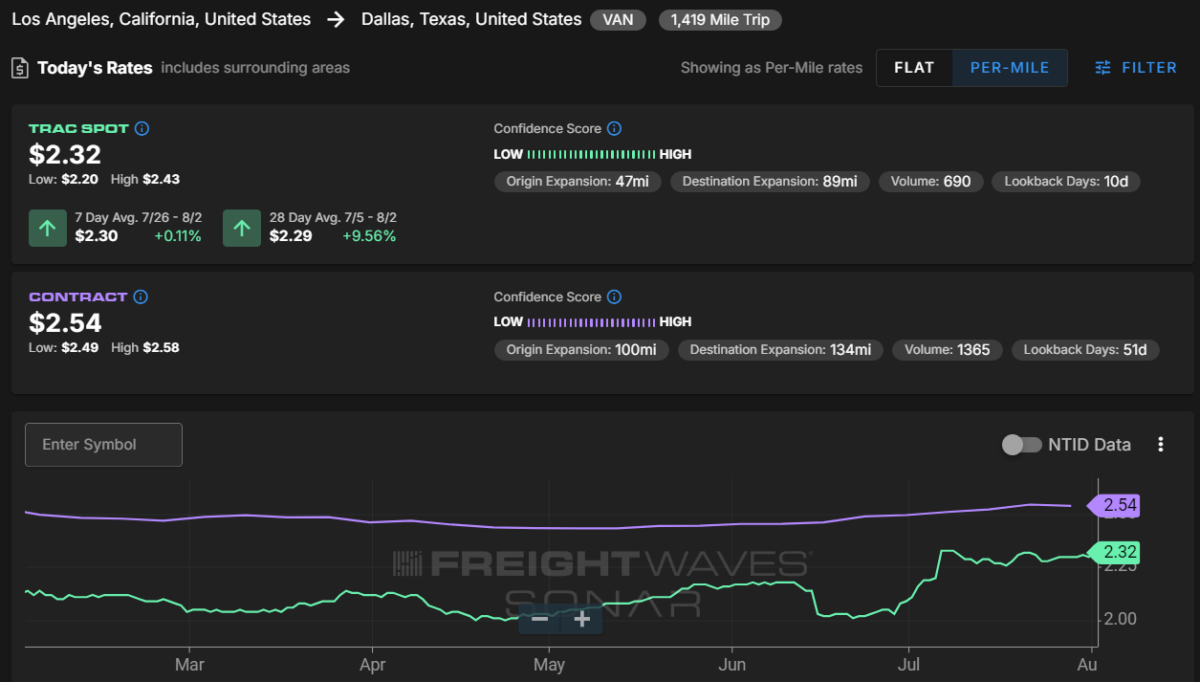This screenshot has width=1200, height=682.
Task: Click Destination Expansion: 134mi chip
Action: point(781,350)
